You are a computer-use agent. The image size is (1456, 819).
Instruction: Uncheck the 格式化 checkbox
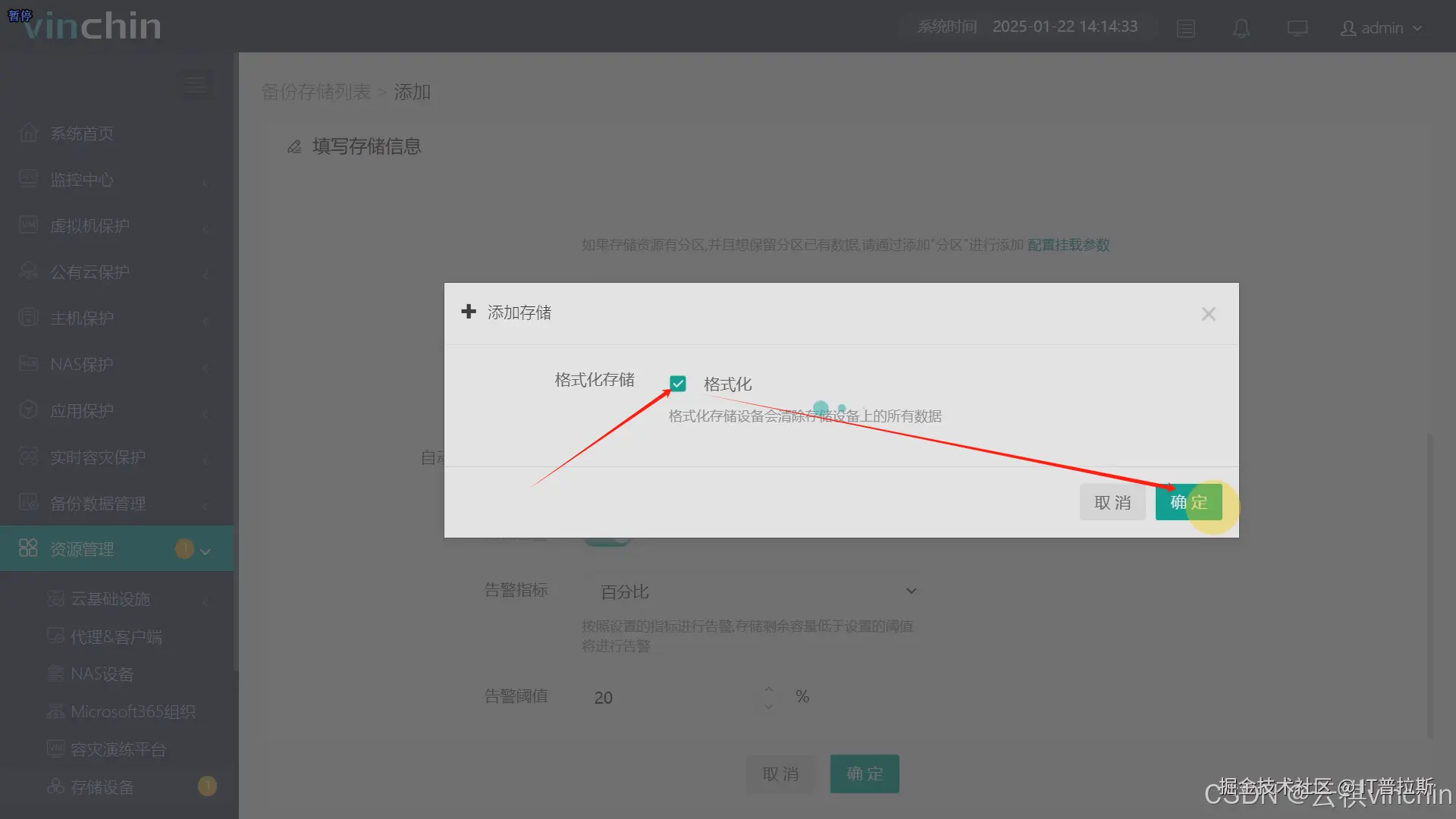pyautogui.click(x=678, y=384)
